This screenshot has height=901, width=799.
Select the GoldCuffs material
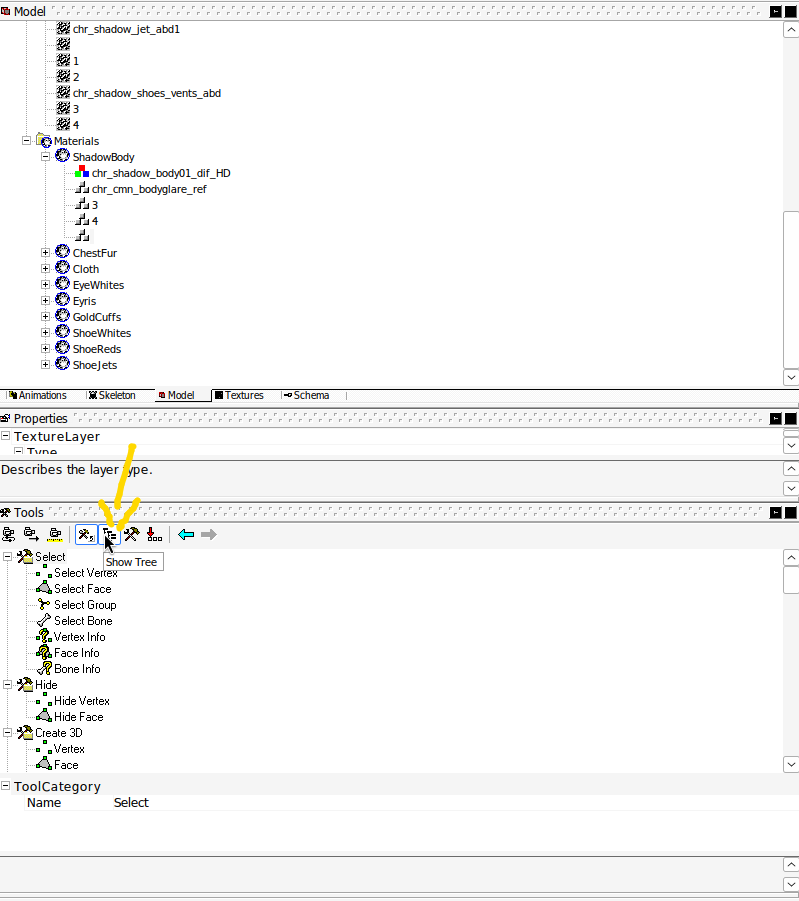point(96,317)
